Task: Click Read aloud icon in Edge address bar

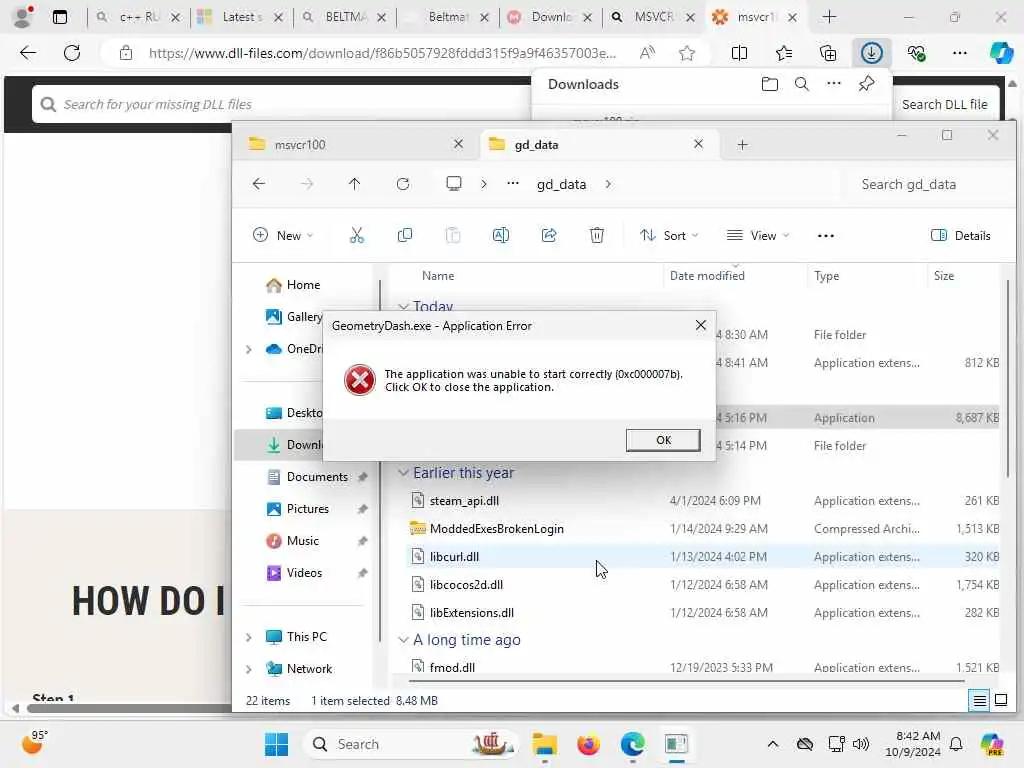Action: [x=647, y=53]
